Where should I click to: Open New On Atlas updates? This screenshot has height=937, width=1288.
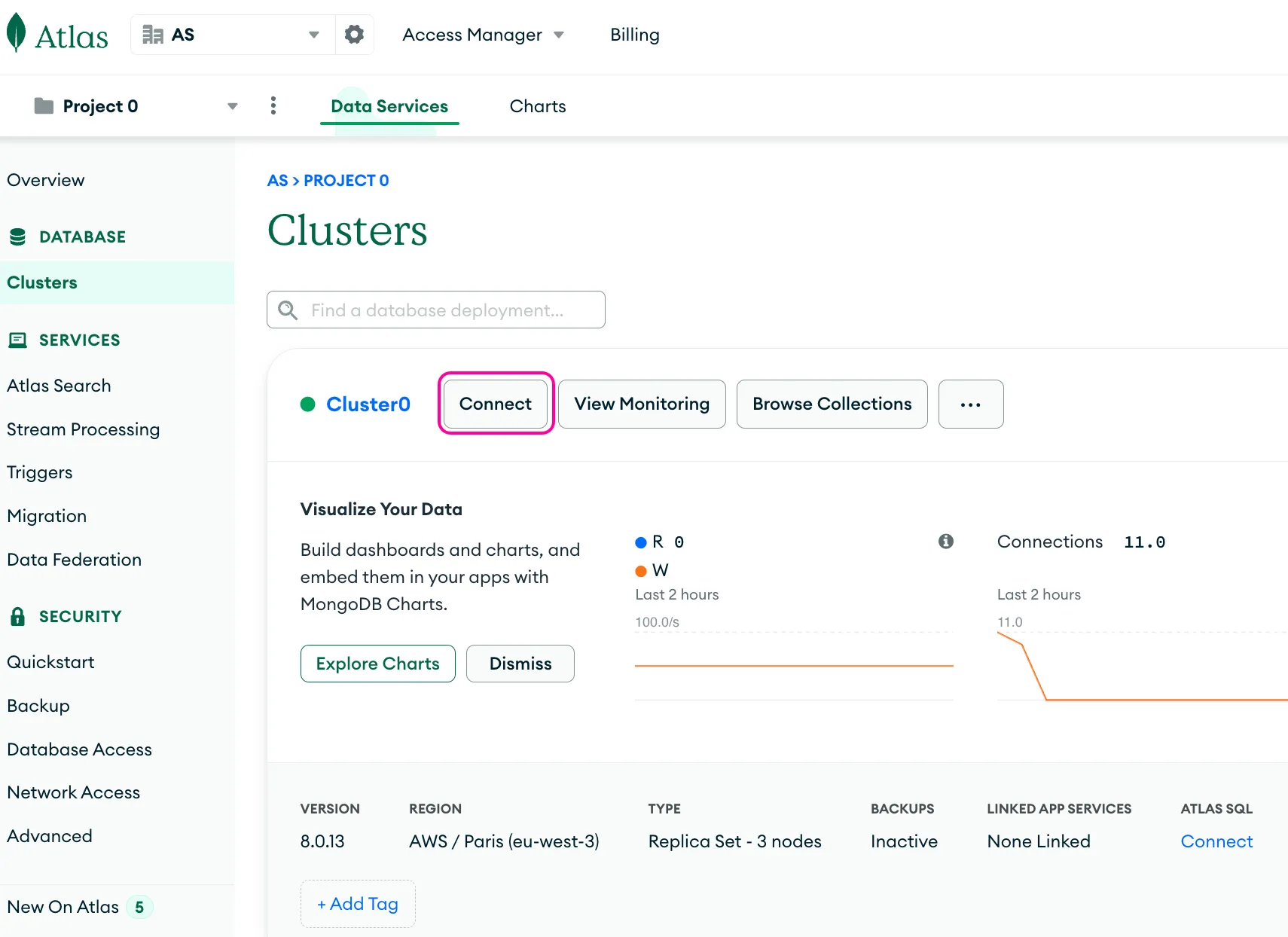80,907
